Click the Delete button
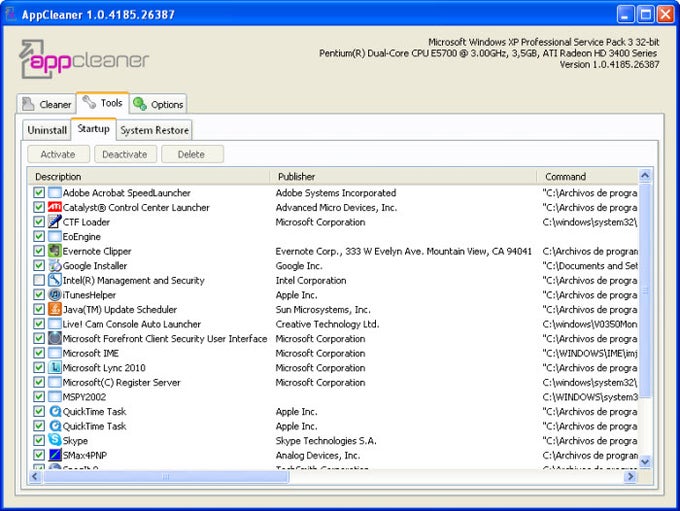680x511 pixels. tap(192, 154)
